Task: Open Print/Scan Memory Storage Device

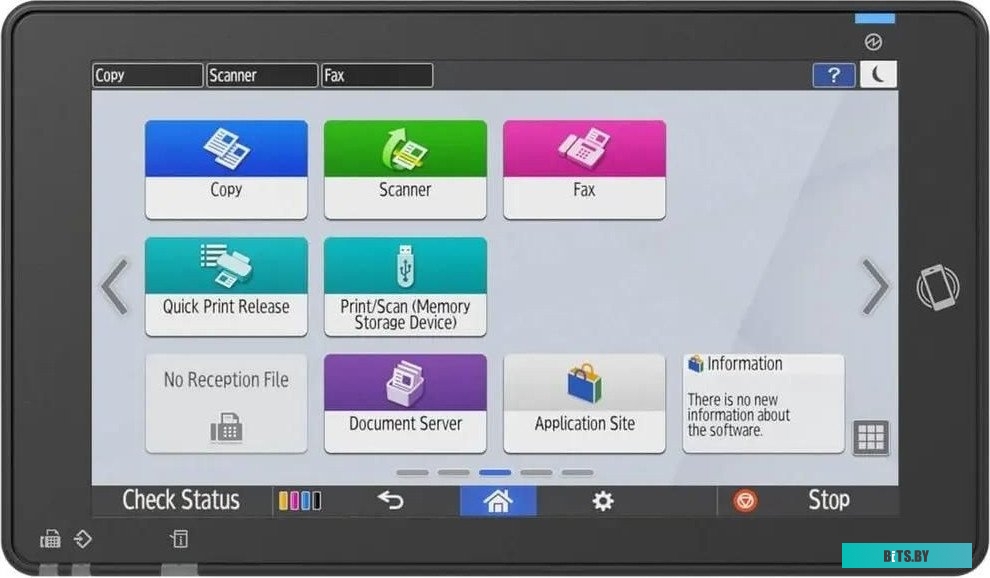Action: click(x=405, y=286)
